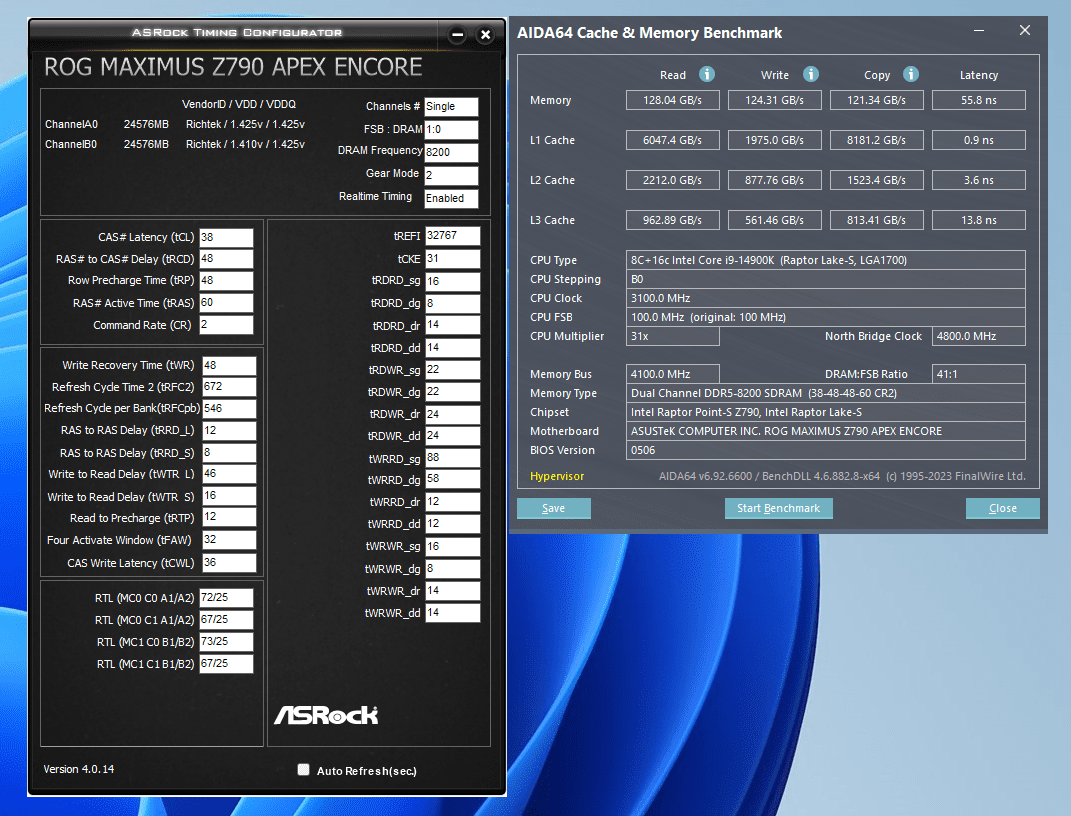Screen dimensions: 1071x816
Task: Click the DRAM:FSB Ratio 41:1 value
Action: tap(979, 374)
